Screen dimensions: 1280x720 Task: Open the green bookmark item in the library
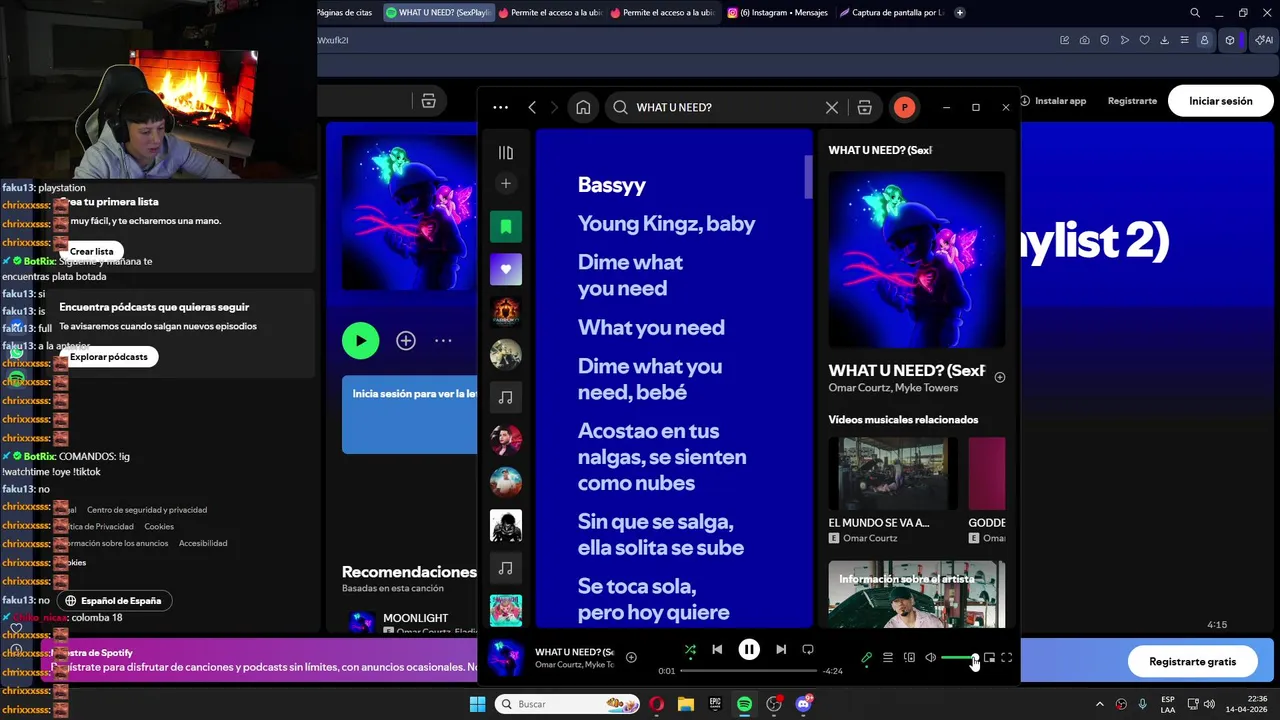(506, 227)
